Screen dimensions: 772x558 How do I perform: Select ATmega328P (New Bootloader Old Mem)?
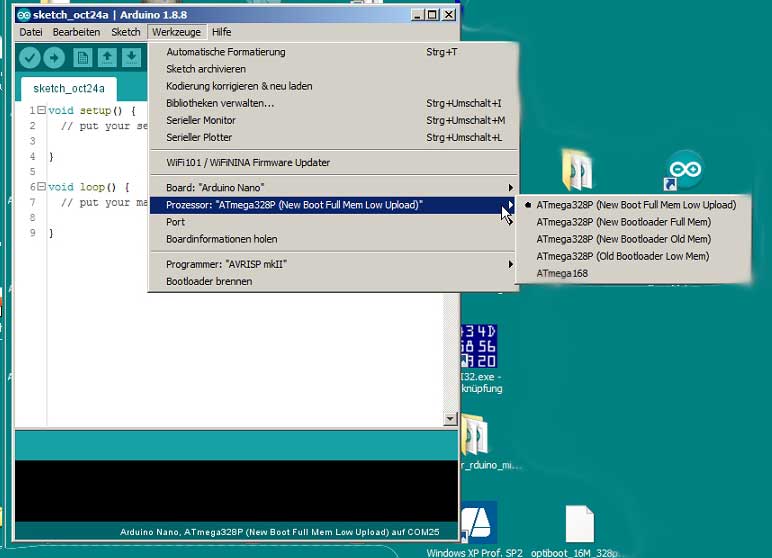633,239
